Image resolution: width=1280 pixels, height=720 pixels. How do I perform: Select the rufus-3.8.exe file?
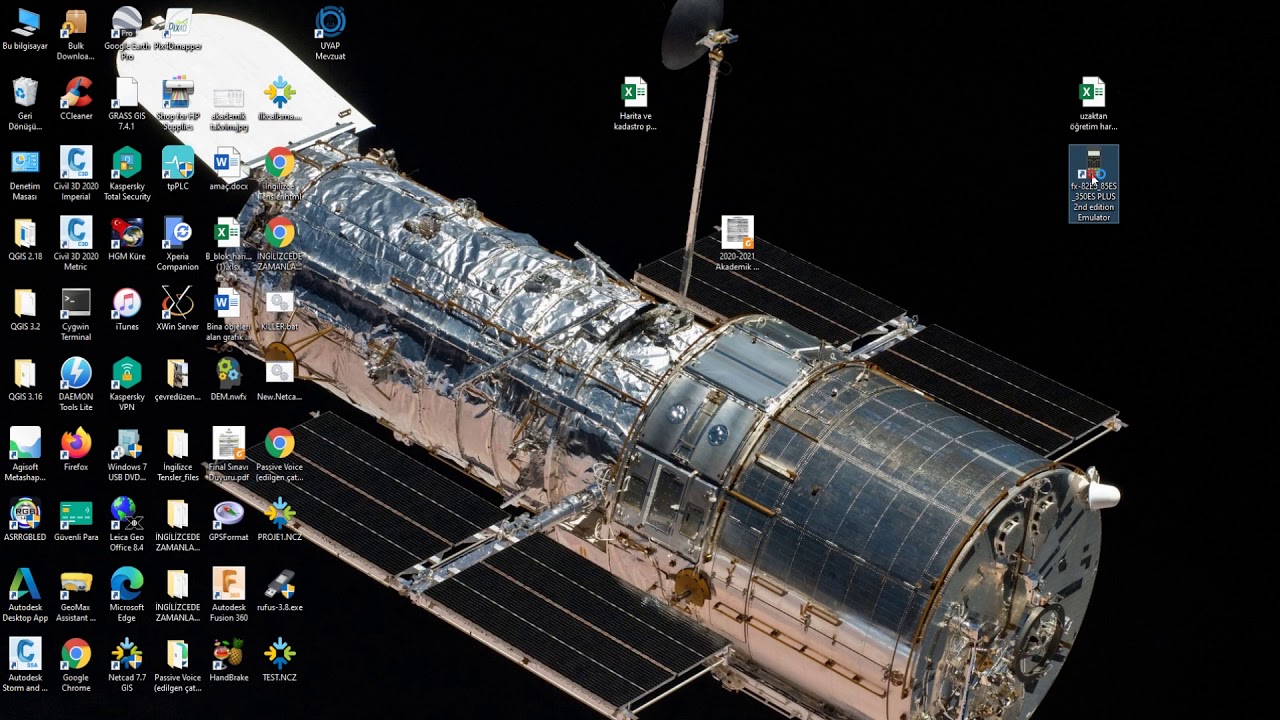coord(280,589)
